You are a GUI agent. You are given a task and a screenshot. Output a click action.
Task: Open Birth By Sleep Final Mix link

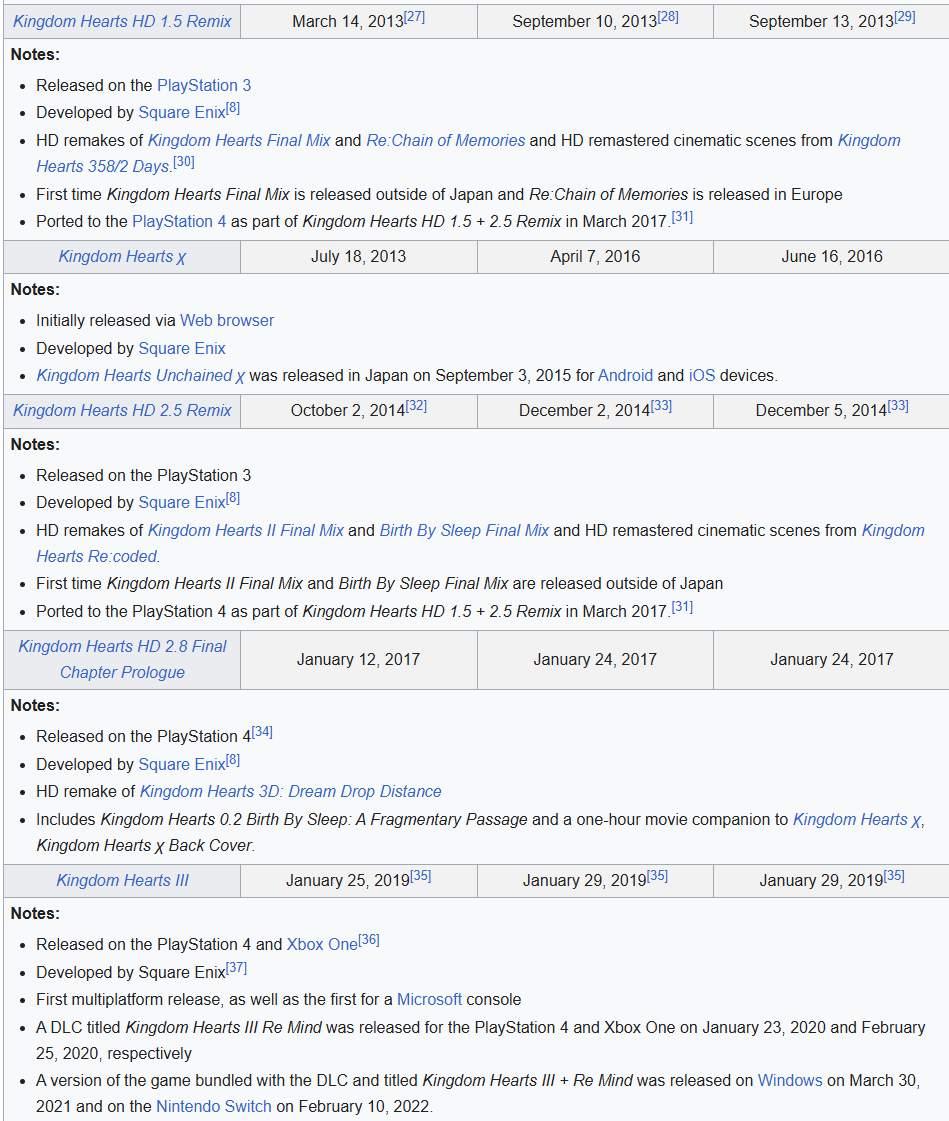pyautogui.click(x=464, y=531)
